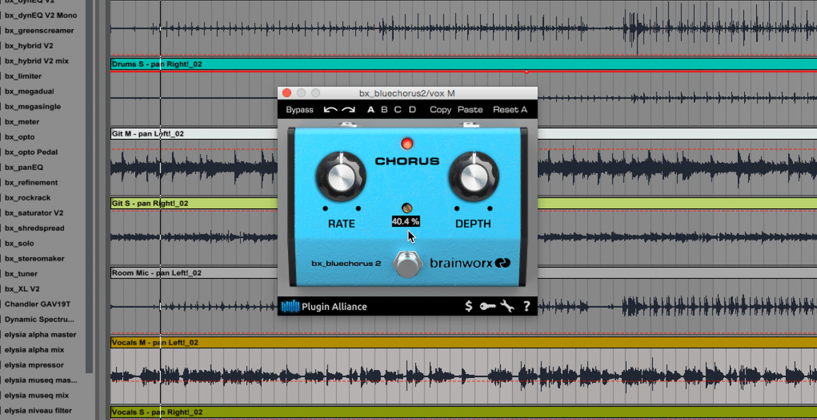Select Vocals M - pan Left track header
This screenshot has height=420, width=817.
point(464,342)
